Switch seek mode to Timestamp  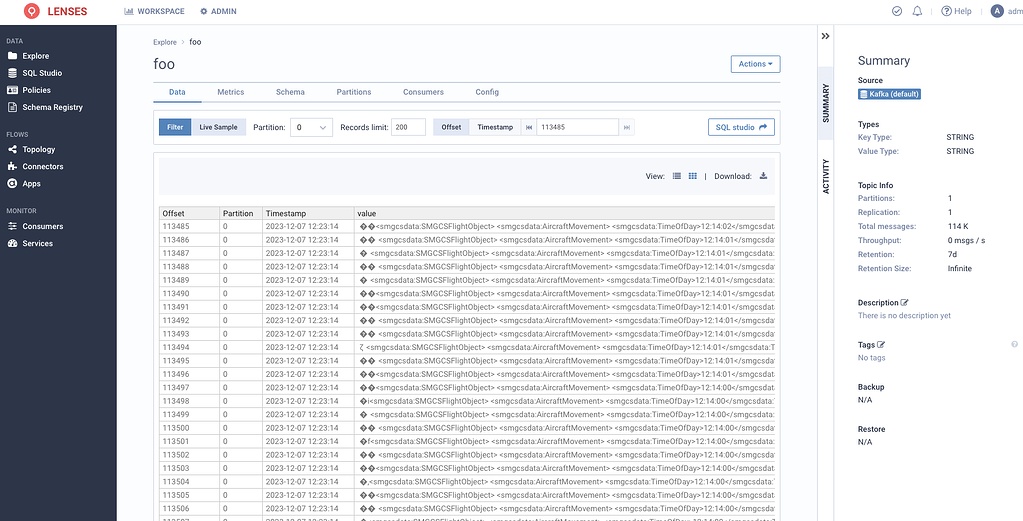pyautogui.click(x=495, y=127)
